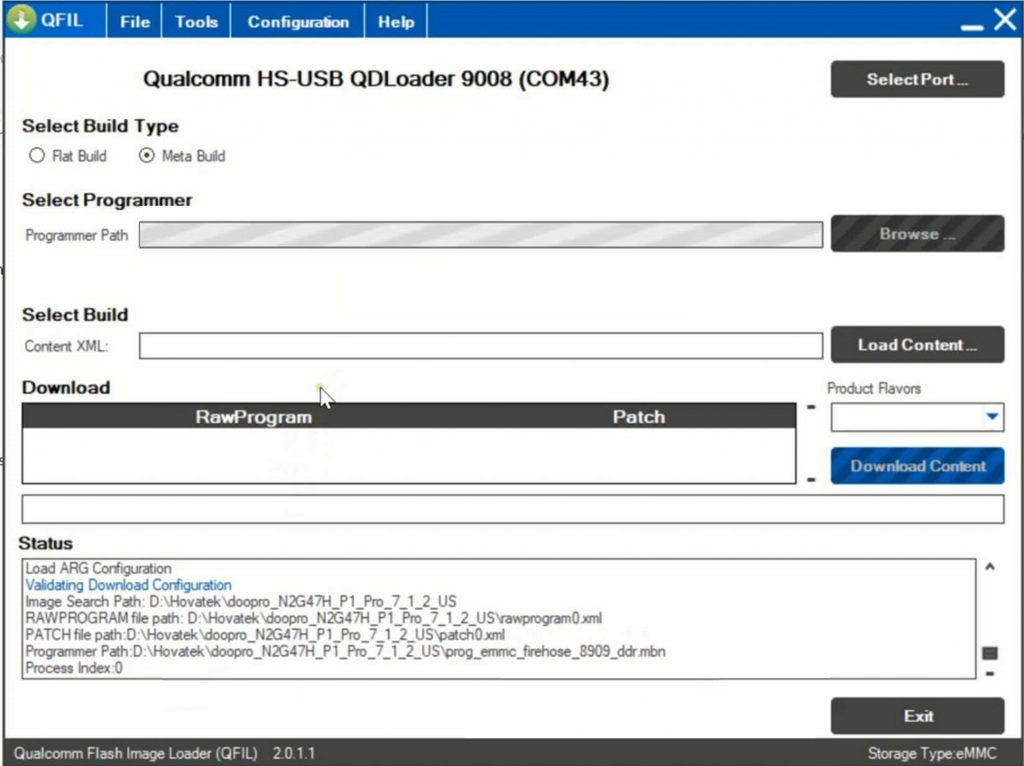Image resolution: width=1024 pixels, height=766 pixels.
Task: Click the Exit button
Action: [x=917, y=716]
